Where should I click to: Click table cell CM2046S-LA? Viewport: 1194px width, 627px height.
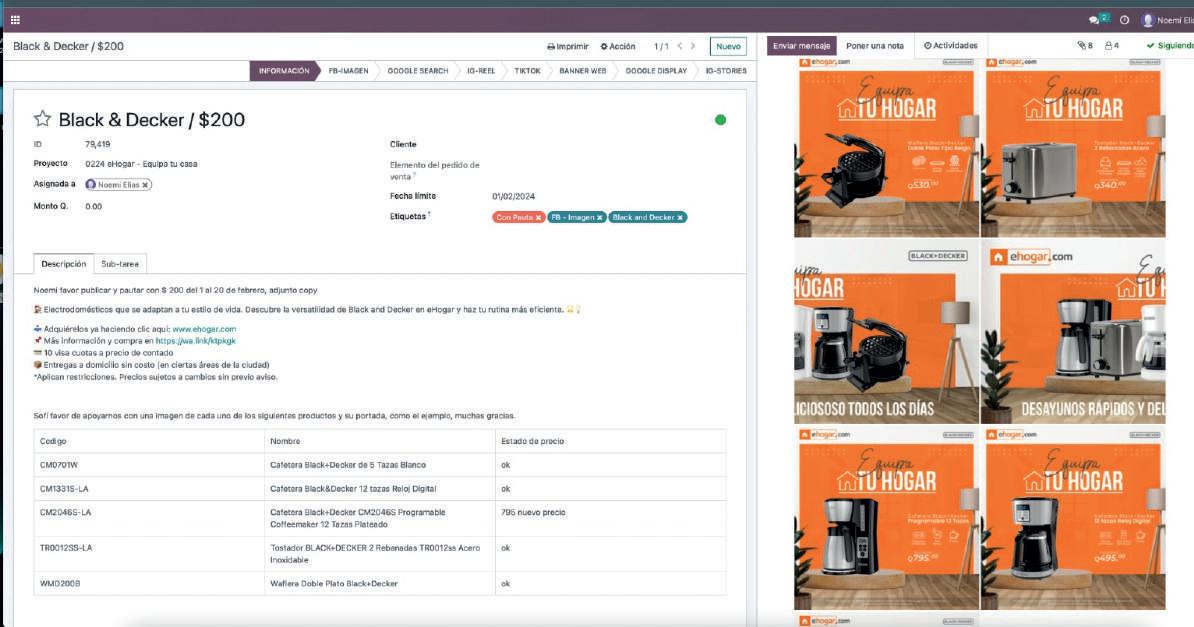pyautogui.click(x=150, y=518)
